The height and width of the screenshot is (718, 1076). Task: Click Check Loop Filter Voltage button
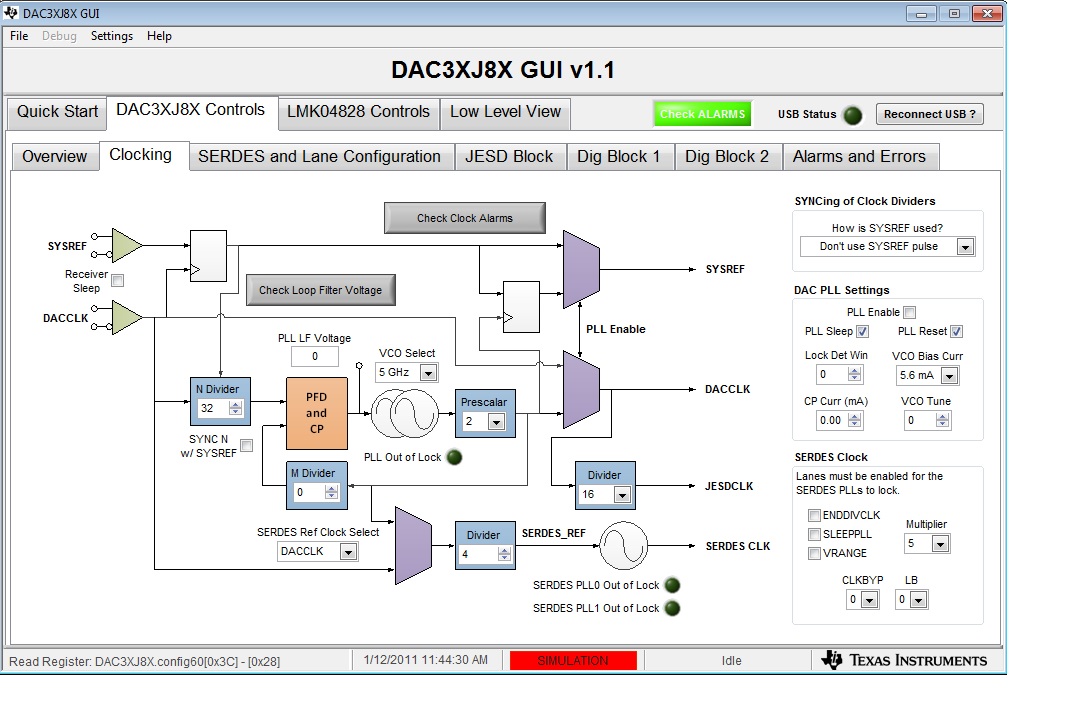tap(320, 290)
